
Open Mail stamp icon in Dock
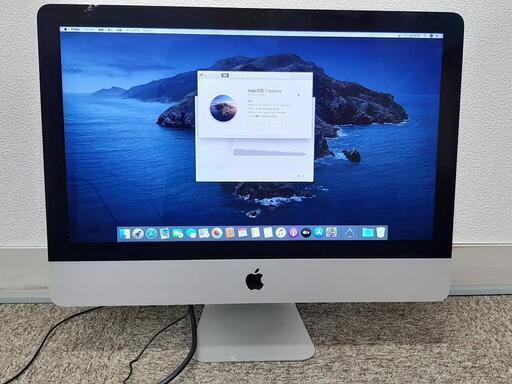click(x=164, y=233)
